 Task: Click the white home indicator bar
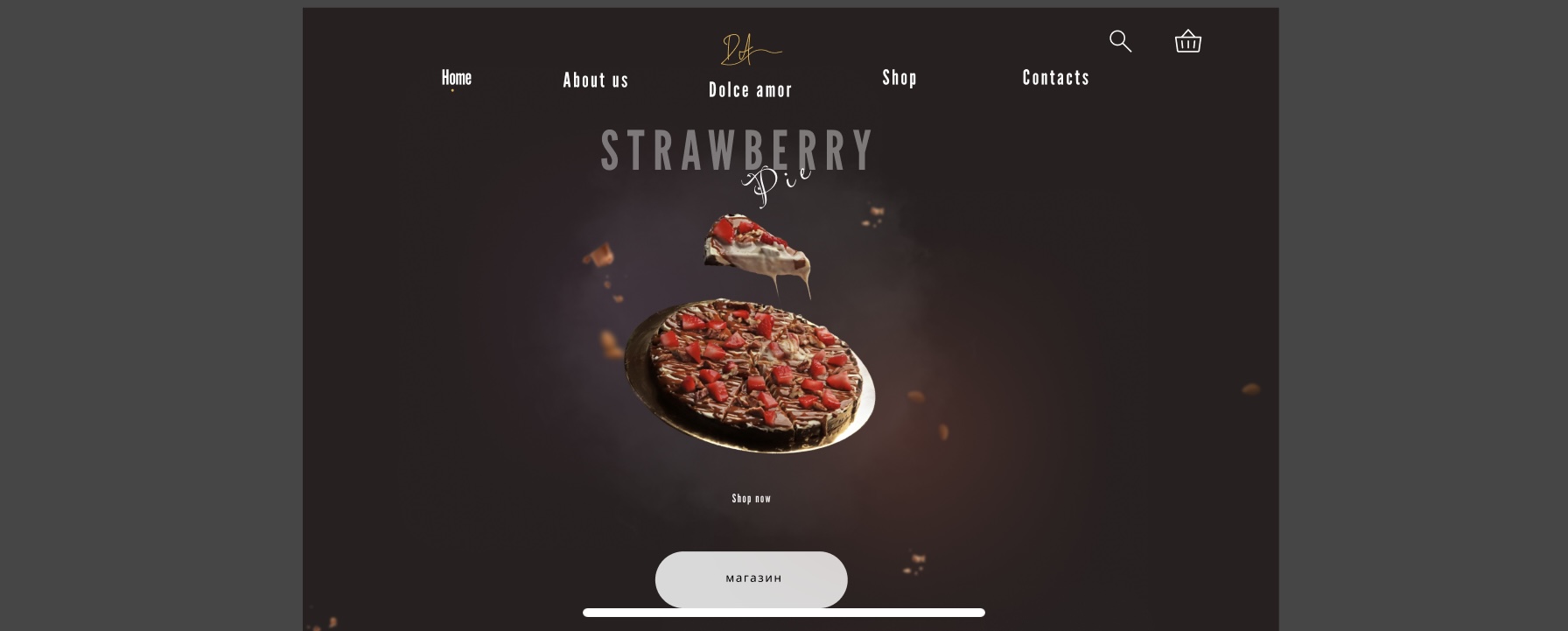784,613
